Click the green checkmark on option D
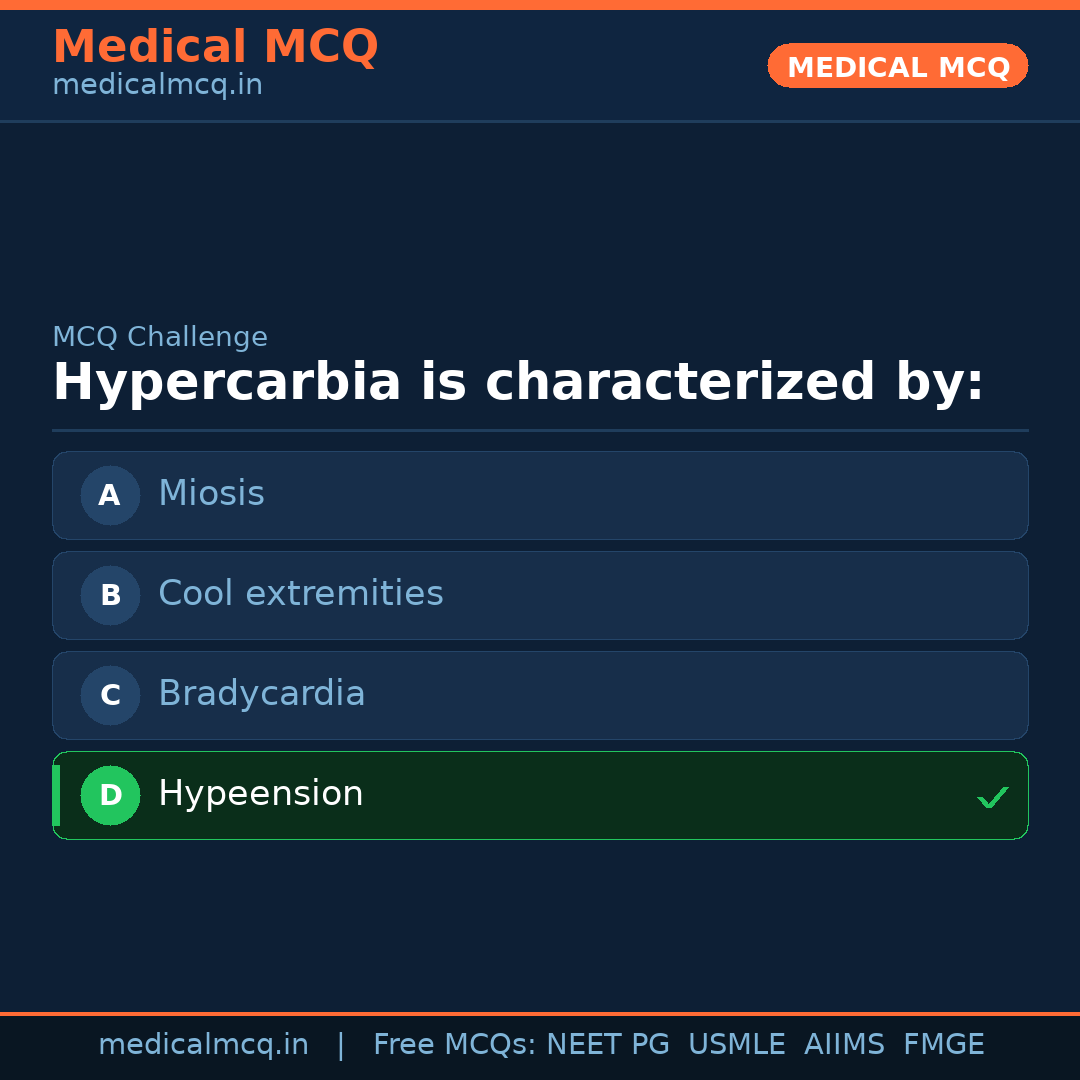1080x1080 pixels. [992, 797]
